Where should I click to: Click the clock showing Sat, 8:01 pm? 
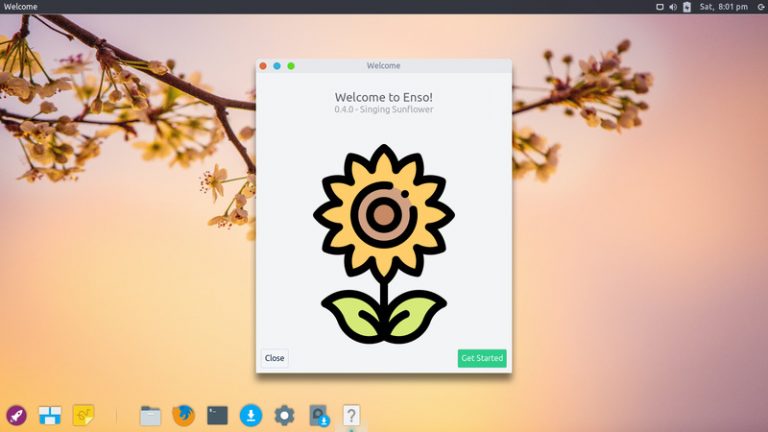click(x=723, y=7)
